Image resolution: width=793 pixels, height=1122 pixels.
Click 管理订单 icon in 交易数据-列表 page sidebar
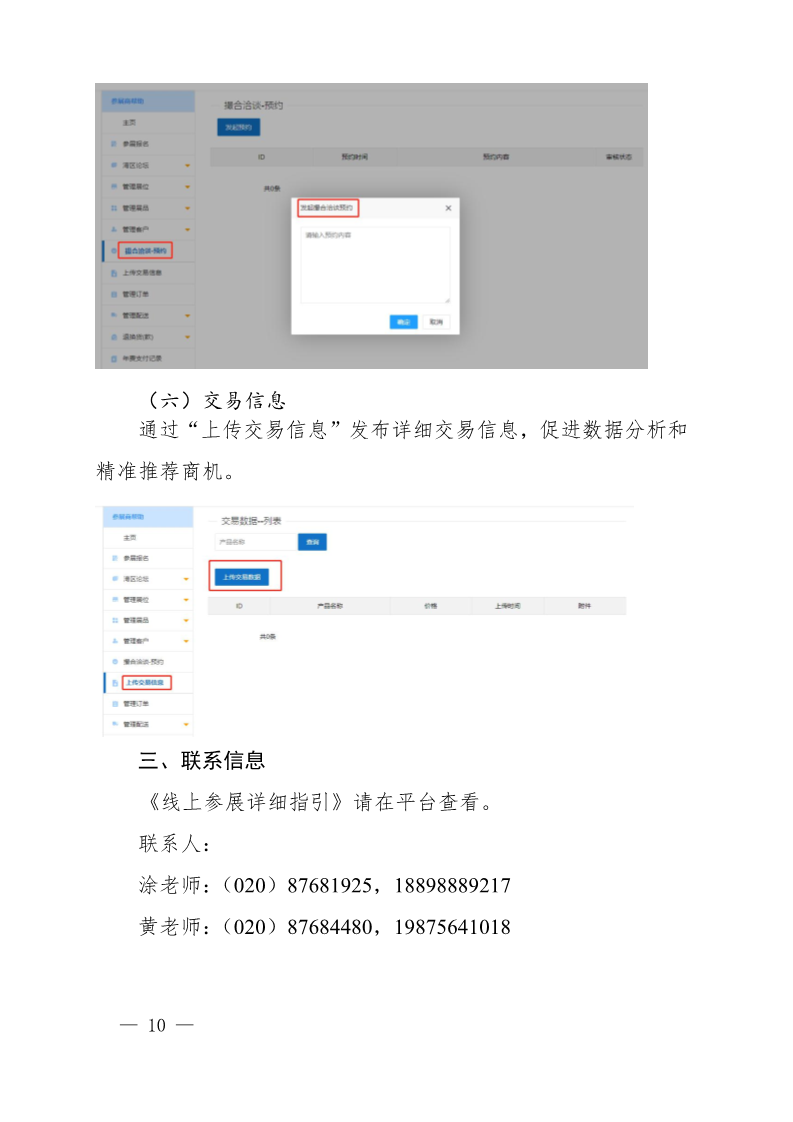115,704
